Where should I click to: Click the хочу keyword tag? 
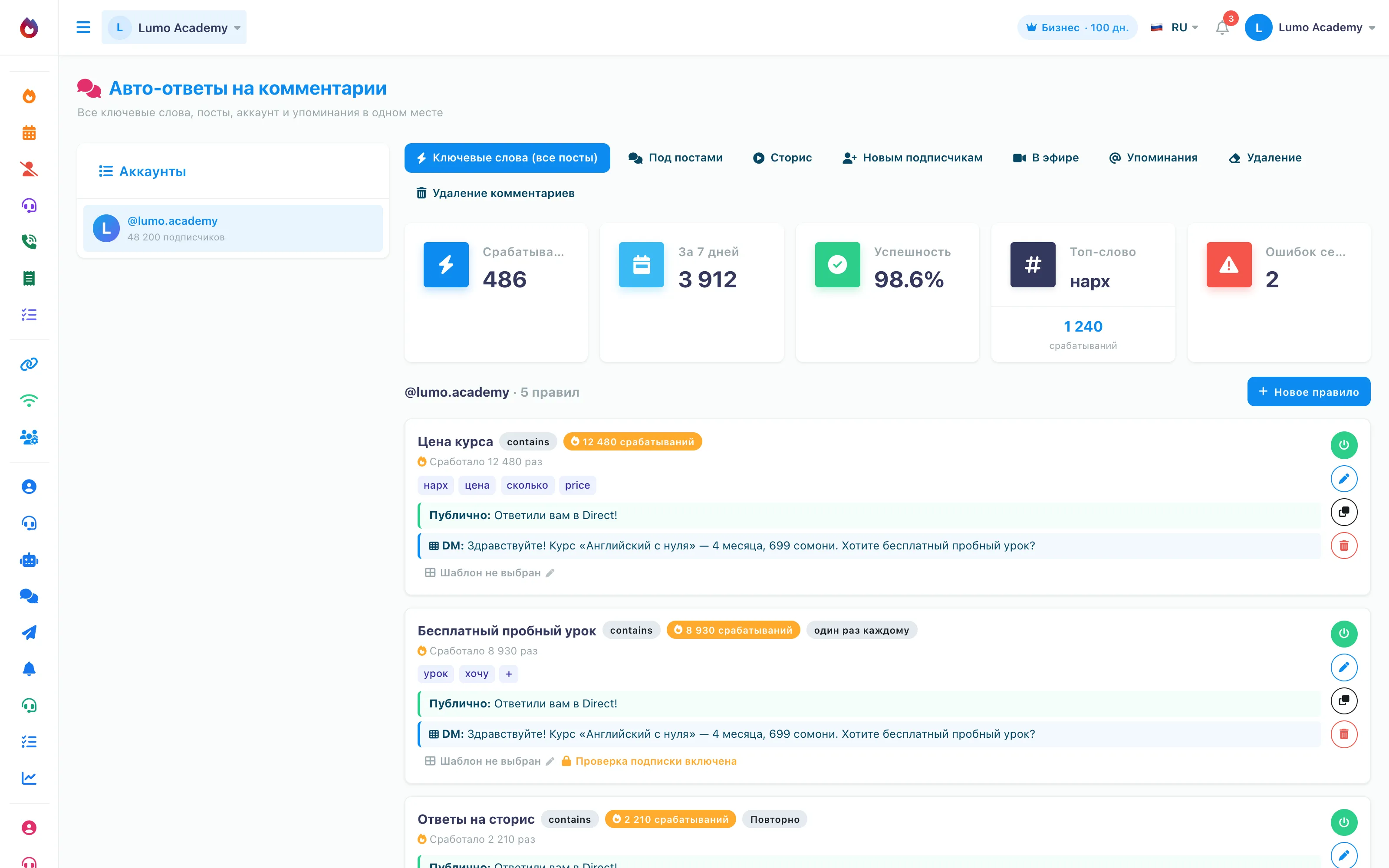tap(477, 674)
